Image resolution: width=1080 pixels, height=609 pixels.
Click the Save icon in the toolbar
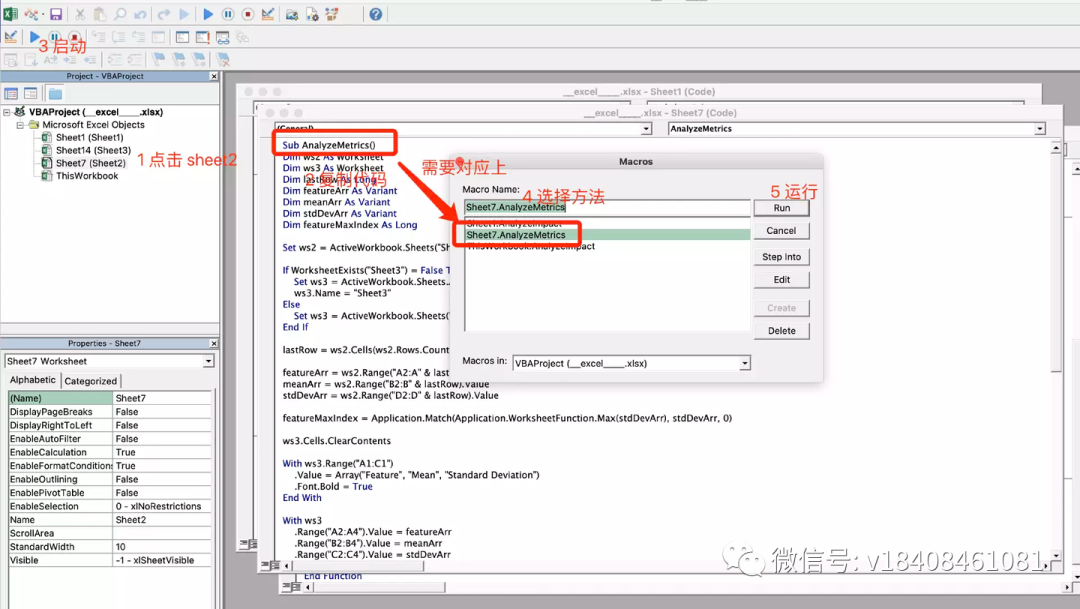pyautogui.click(x=55, y=13)
